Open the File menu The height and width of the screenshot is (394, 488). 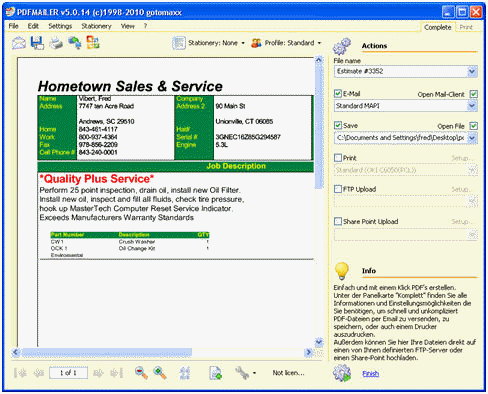(x=13, y=26)
